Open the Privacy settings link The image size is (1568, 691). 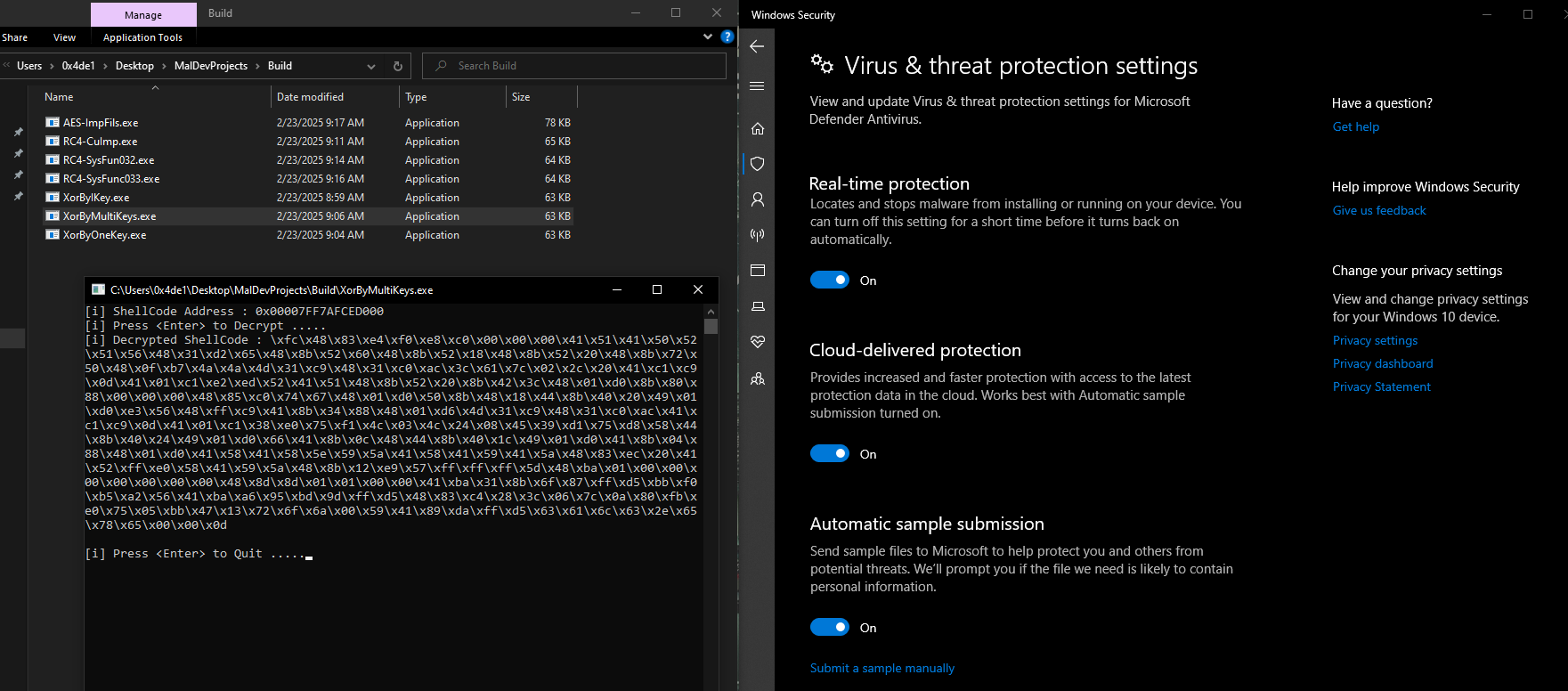coord(1375,341)
